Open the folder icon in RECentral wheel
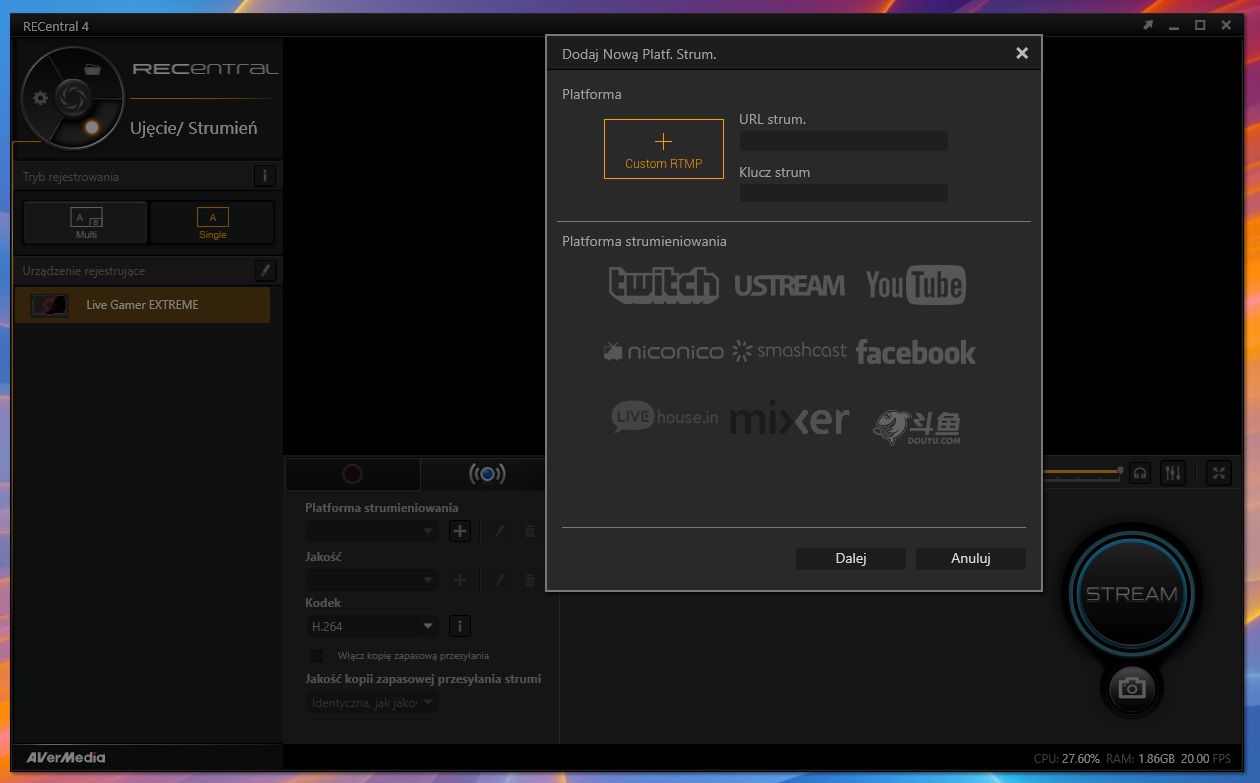The image size is (1260, 783). pyautogui.click(x=93, y=69)
